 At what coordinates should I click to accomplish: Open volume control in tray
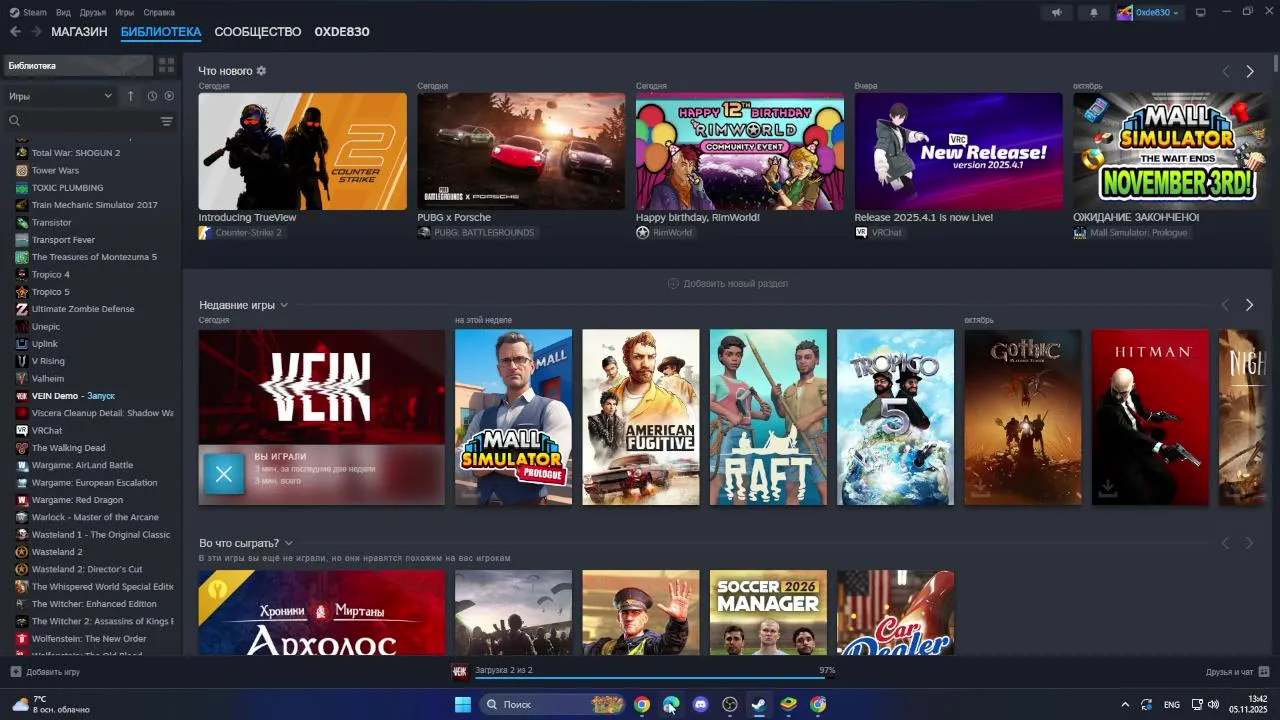click(1213, 705)
